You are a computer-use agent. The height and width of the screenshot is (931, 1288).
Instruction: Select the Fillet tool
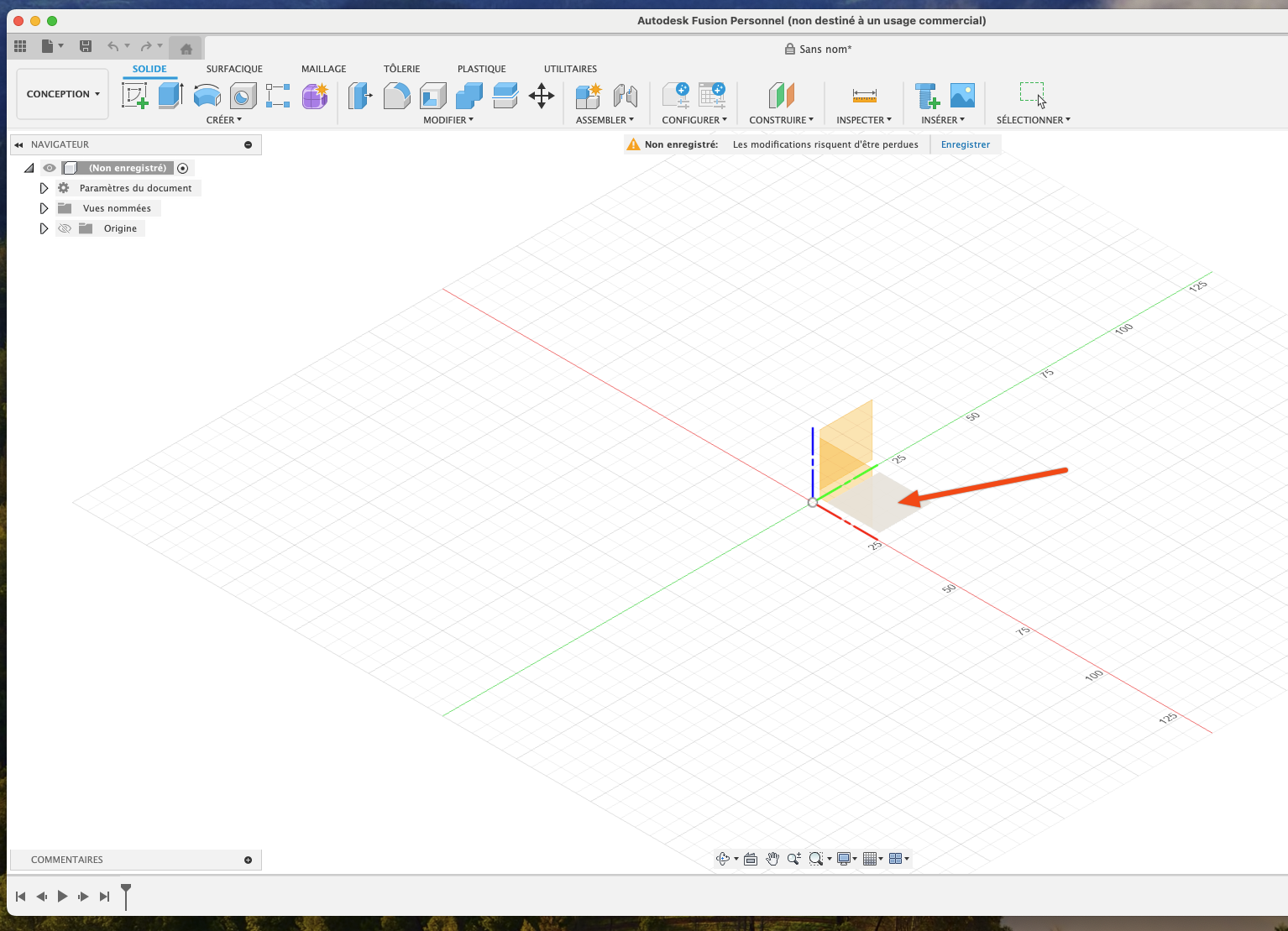pos(396,96)
